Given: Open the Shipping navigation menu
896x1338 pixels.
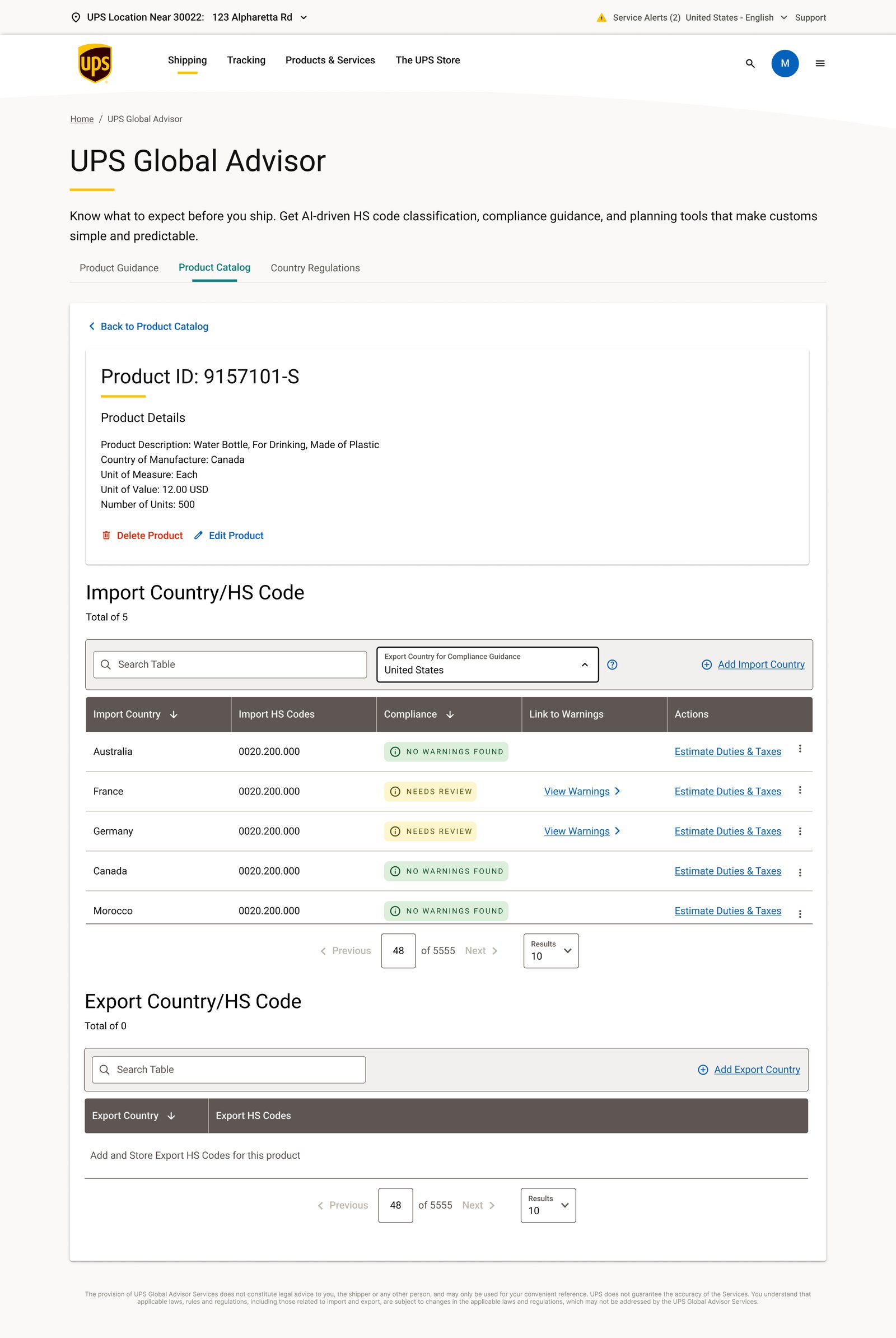Looking at the screenshot, I should [x=188, y=60].
